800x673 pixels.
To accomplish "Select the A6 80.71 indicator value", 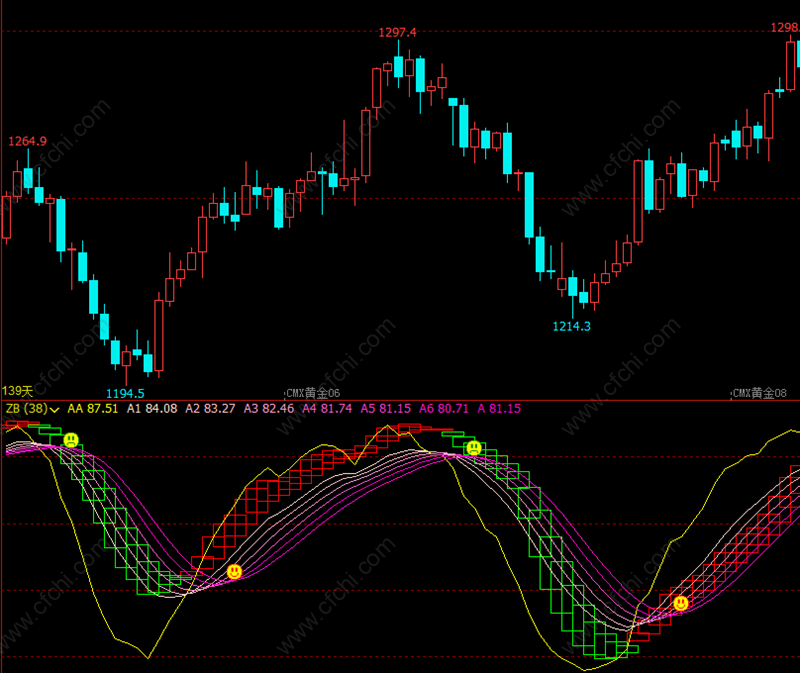I will coord(444,409).
